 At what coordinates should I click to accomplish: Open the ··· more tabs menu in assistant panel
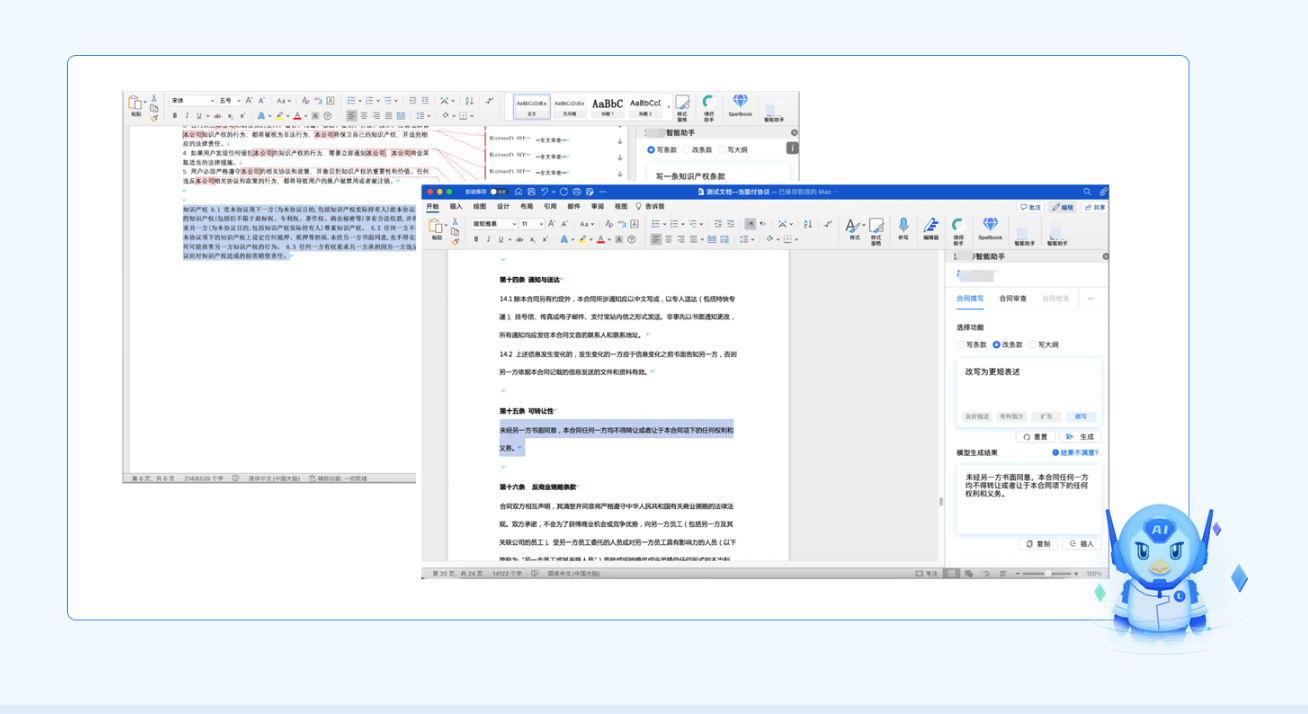point(1091,298)
